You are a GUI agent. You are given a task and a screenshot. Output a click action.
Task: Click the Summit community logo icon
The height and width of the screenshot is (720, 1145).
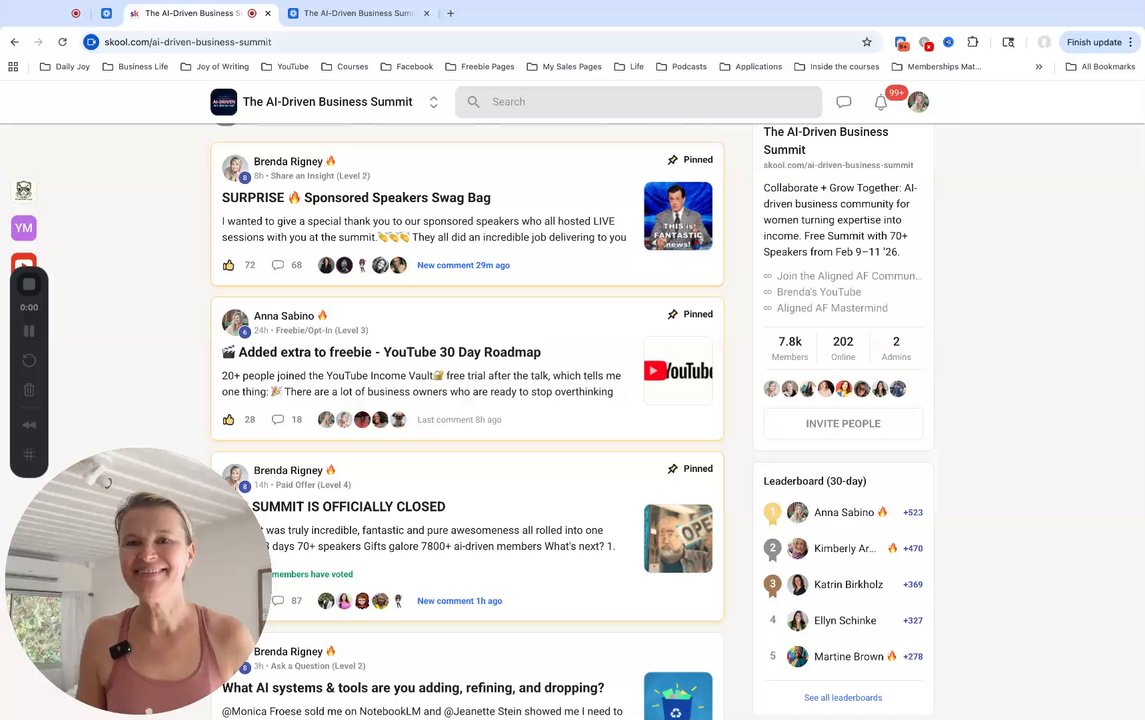[x=223, y=102]
